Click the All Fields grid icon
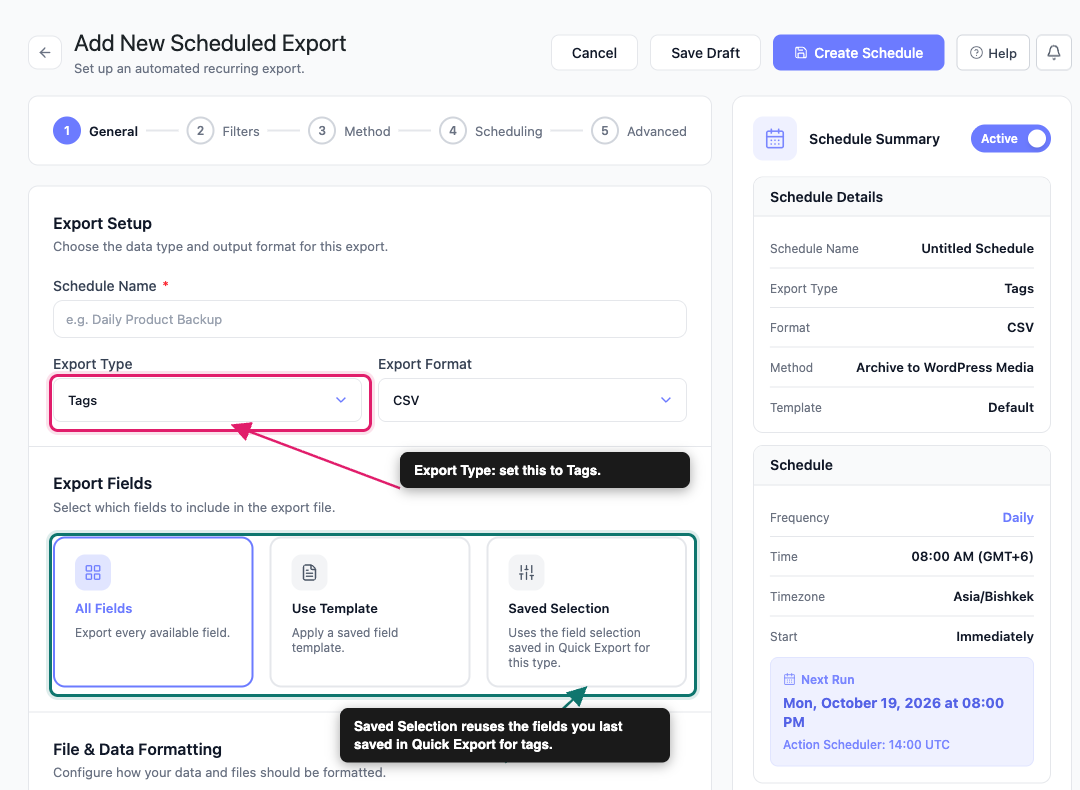The height and width of the screenshot is (790, 1080). pyautogui.click(x=93, y=572)
